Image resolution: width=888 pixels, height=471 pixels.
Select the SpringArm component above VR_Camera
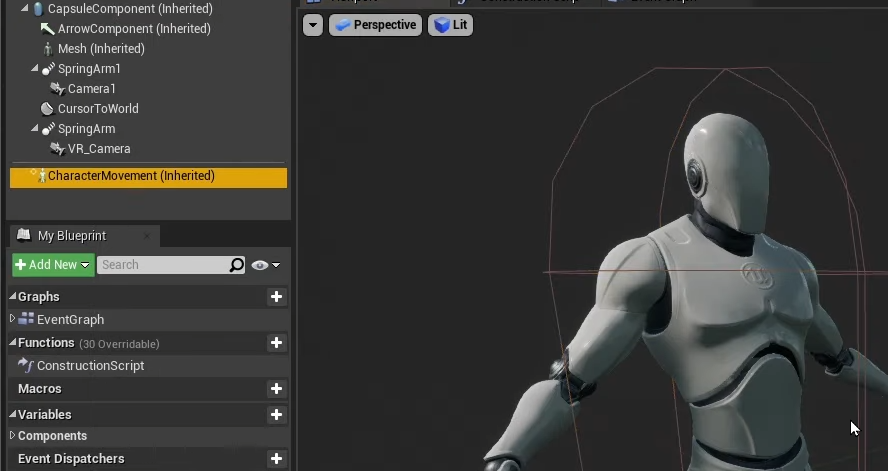pos(87,129)
